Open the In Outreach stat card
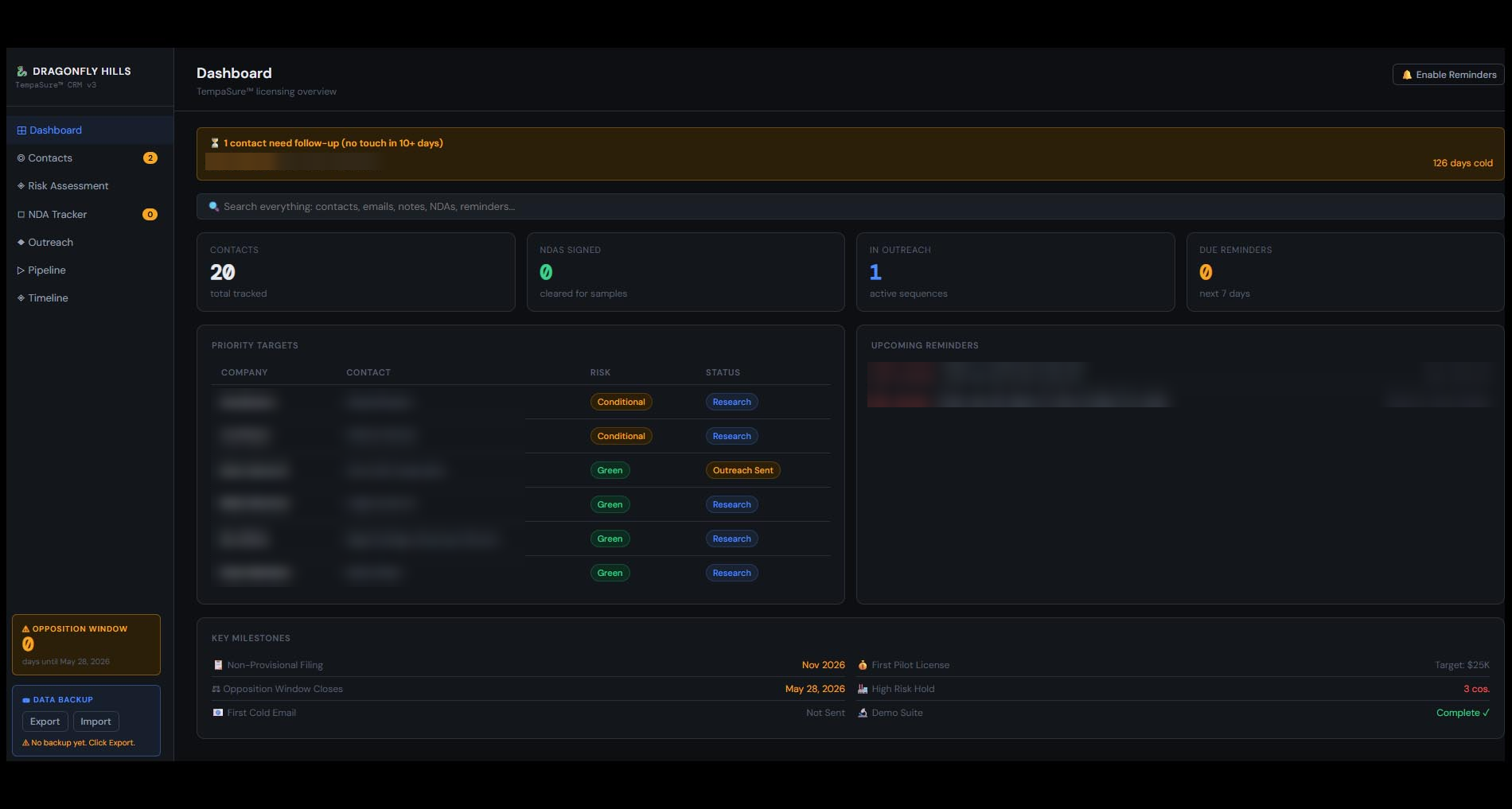1512x809 pixels. pyautogui.click(x=1015, y=272)
